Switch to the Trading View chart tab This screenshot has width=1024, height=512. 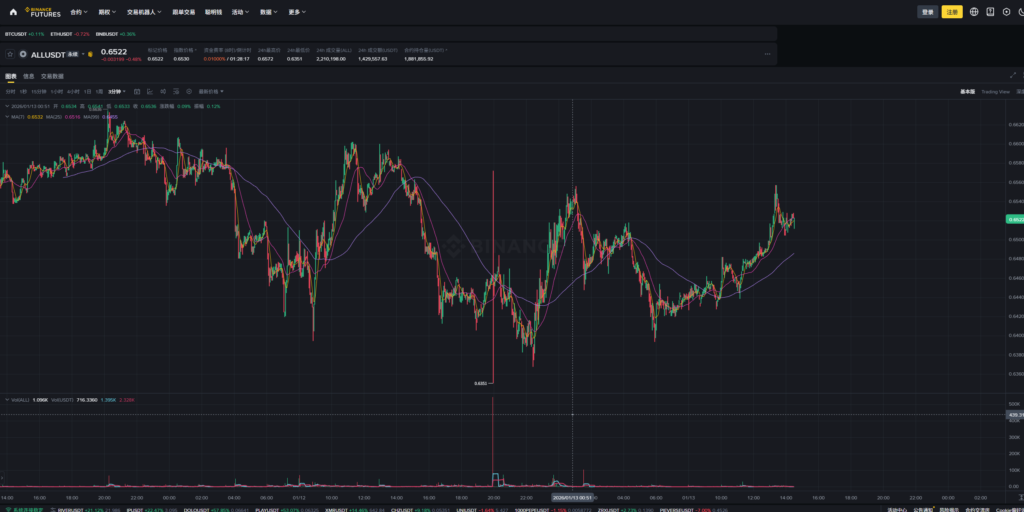pos(995,91)
